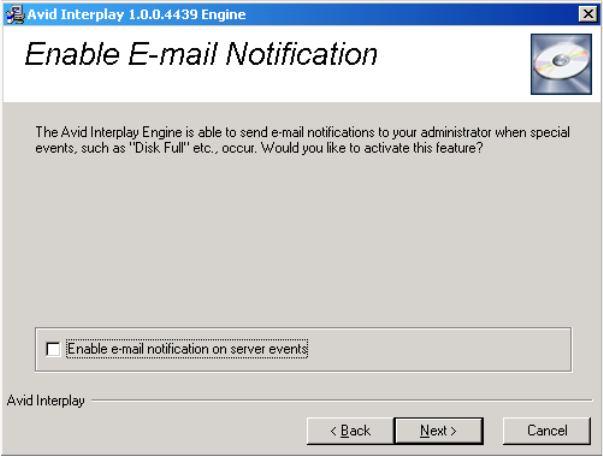
Task: Click the 'Enable e-mail notification on server events' label
Action: 187,349
